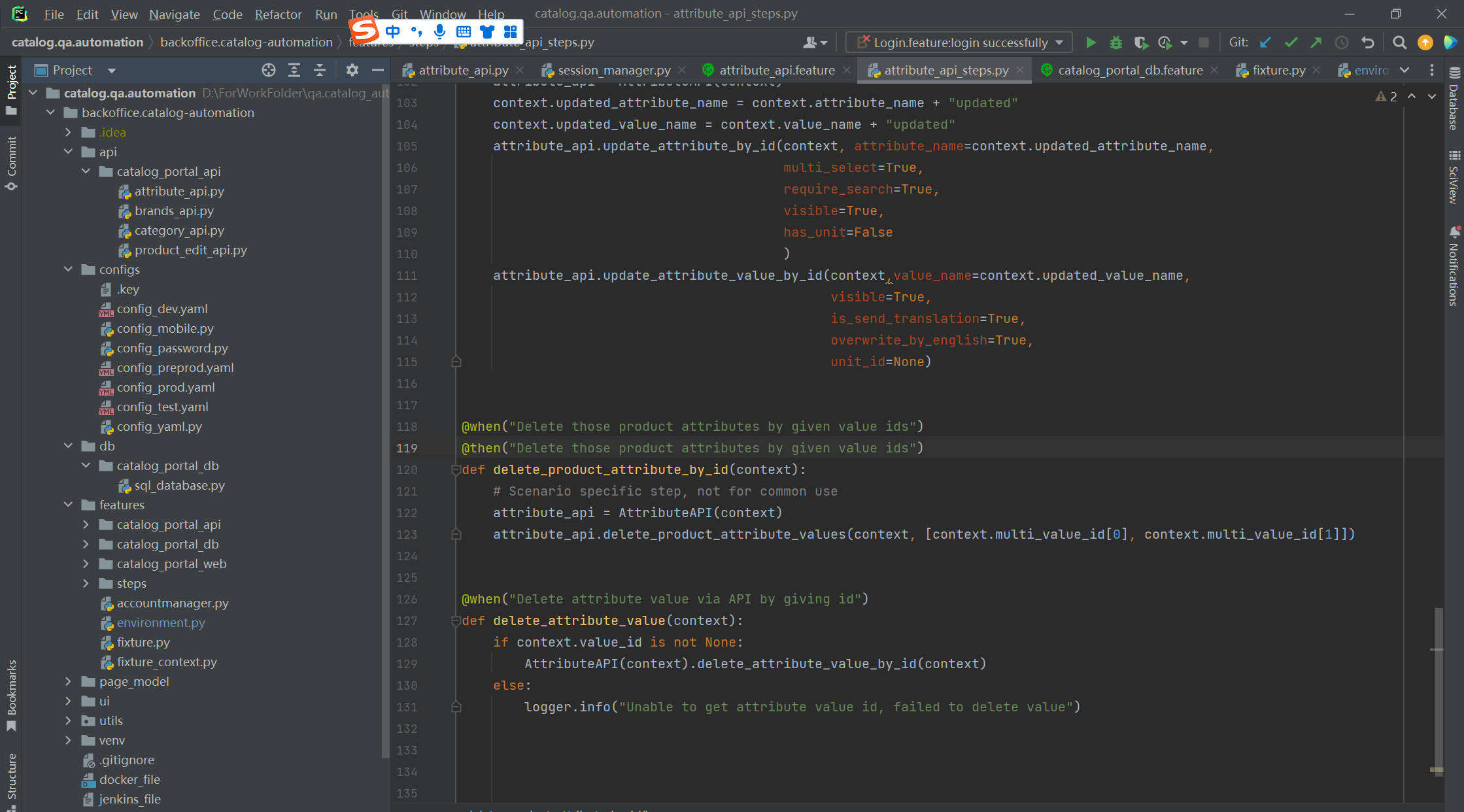This screenshot has width=1464, height=812.
Task: Toggle fold marker at line 127
Action: coord(456,620)
